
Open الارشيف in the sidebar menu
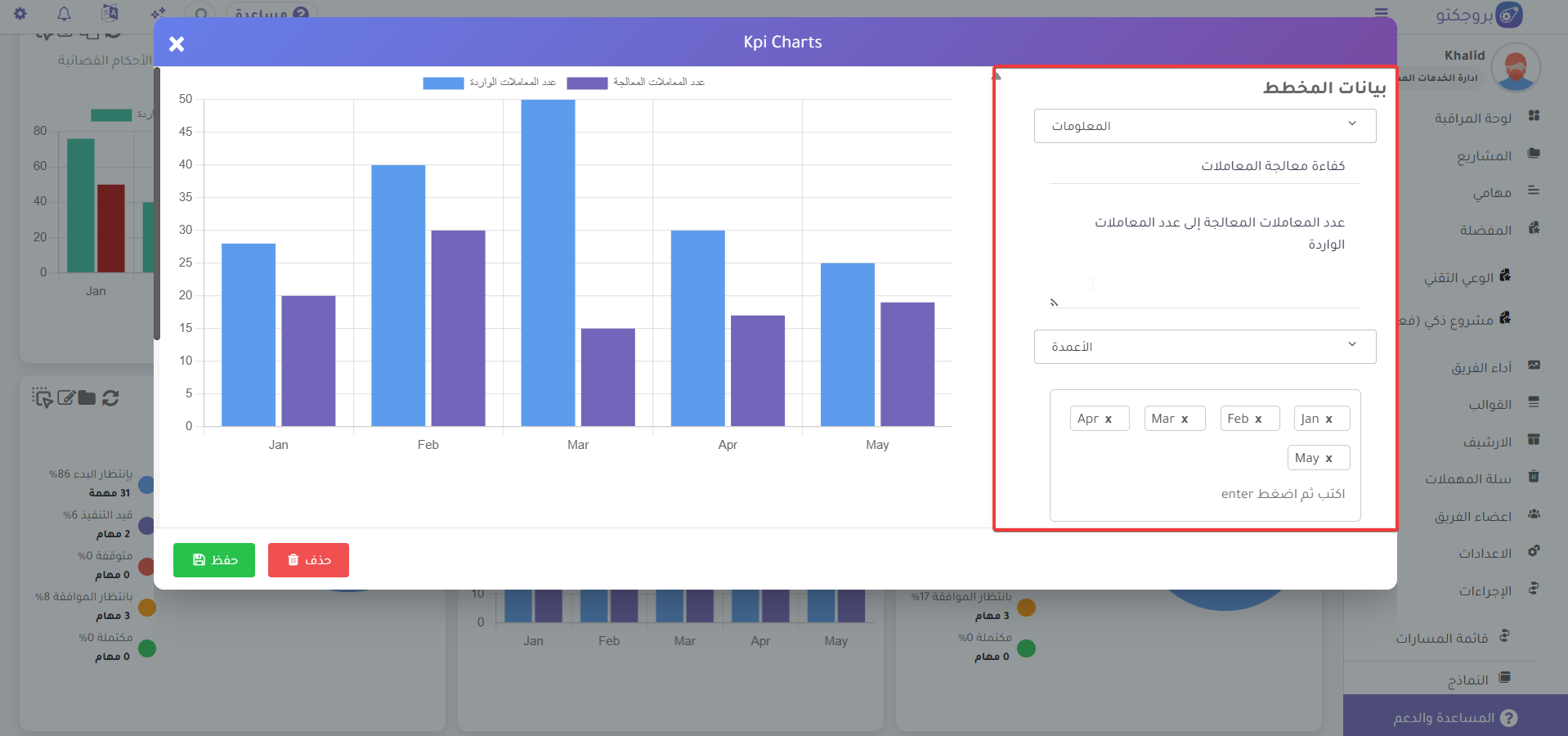(1487, 442)
